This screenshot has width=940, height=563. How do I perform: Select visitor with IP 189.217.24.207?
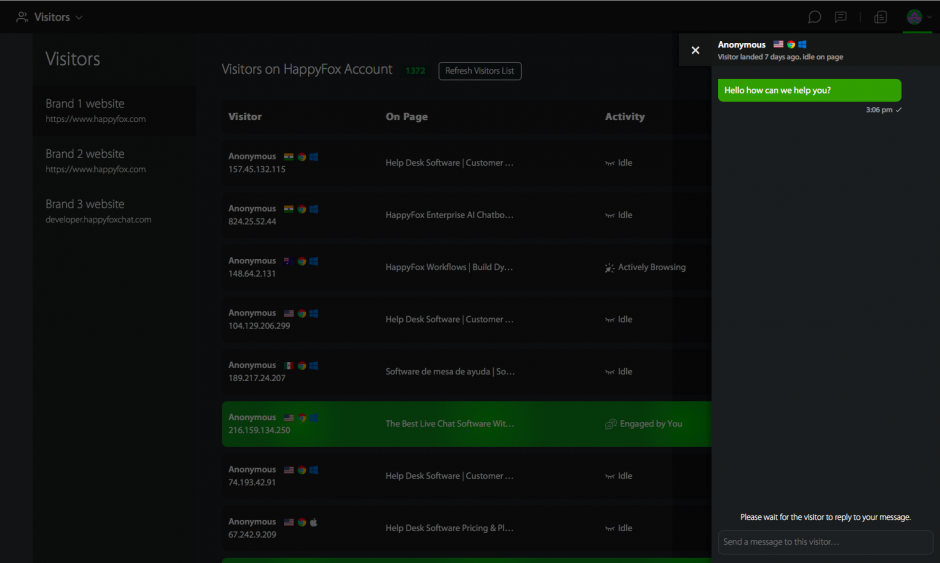click(256, 378)
